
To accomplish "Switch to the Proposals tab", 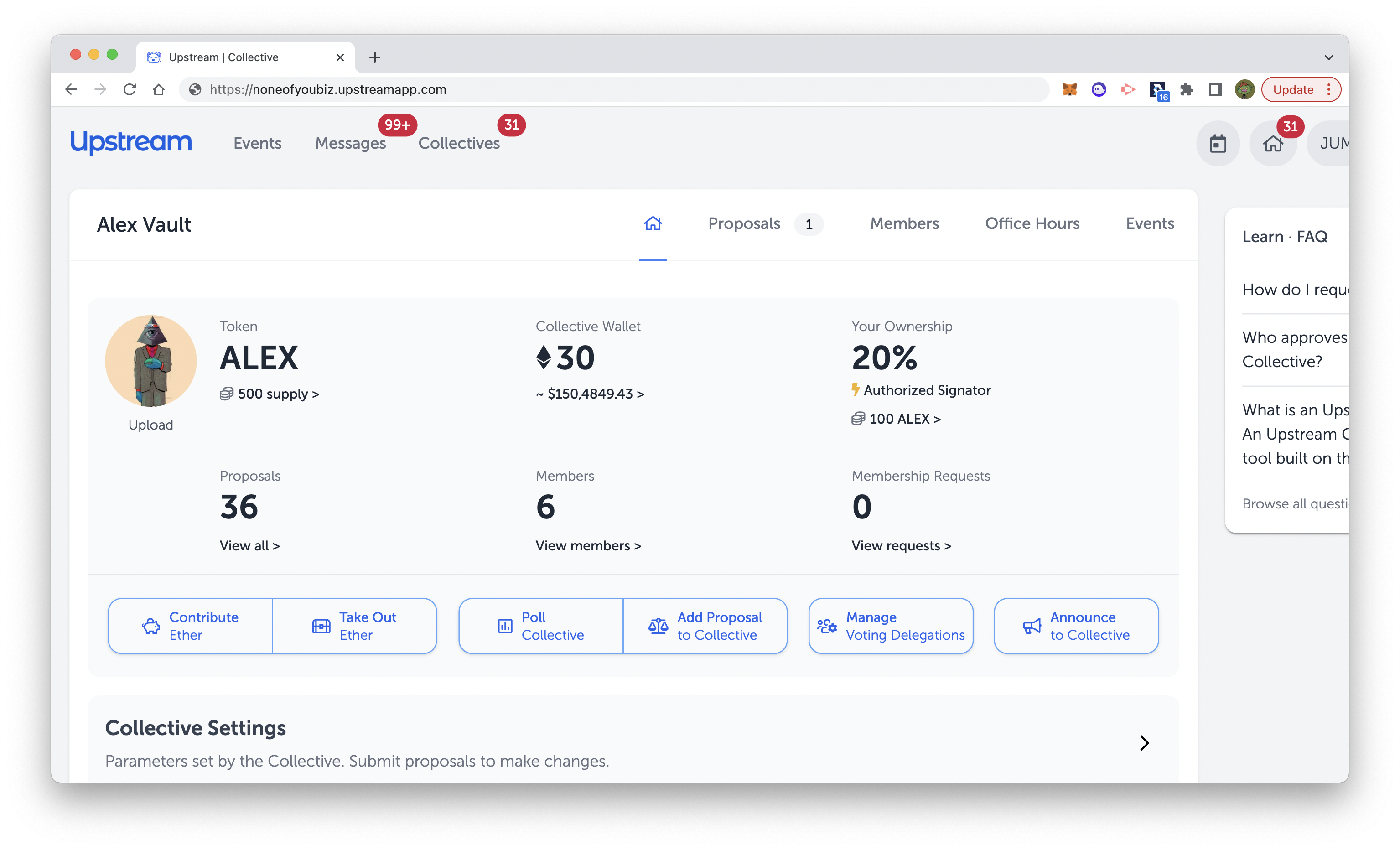I will tap(744, 223).
